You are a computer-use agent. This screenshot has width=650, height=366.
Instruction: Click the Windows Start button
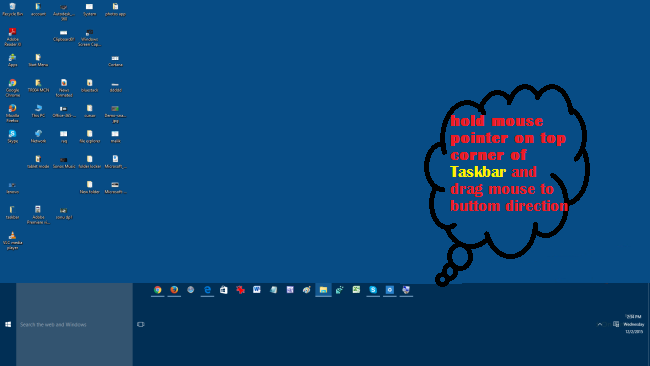point(8,325)
